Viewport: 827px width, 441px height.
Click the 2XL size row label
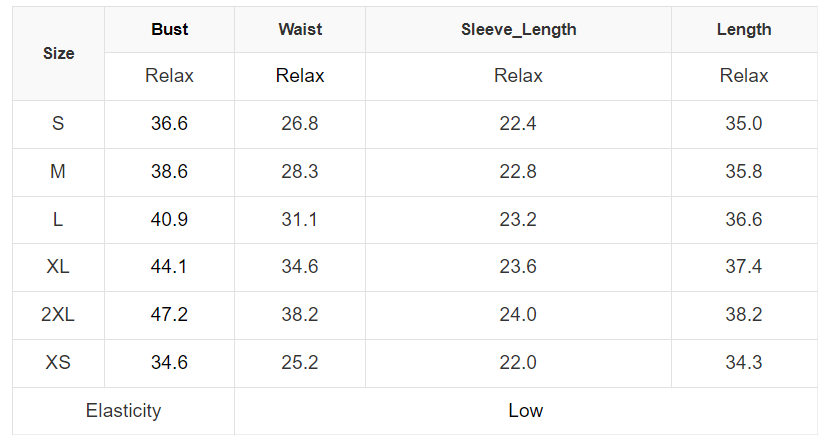coord(58,315)
